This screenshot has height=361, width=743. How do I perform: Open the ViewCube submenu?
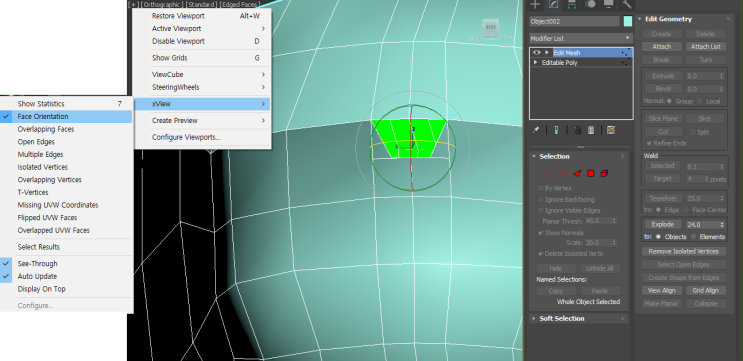202,74
